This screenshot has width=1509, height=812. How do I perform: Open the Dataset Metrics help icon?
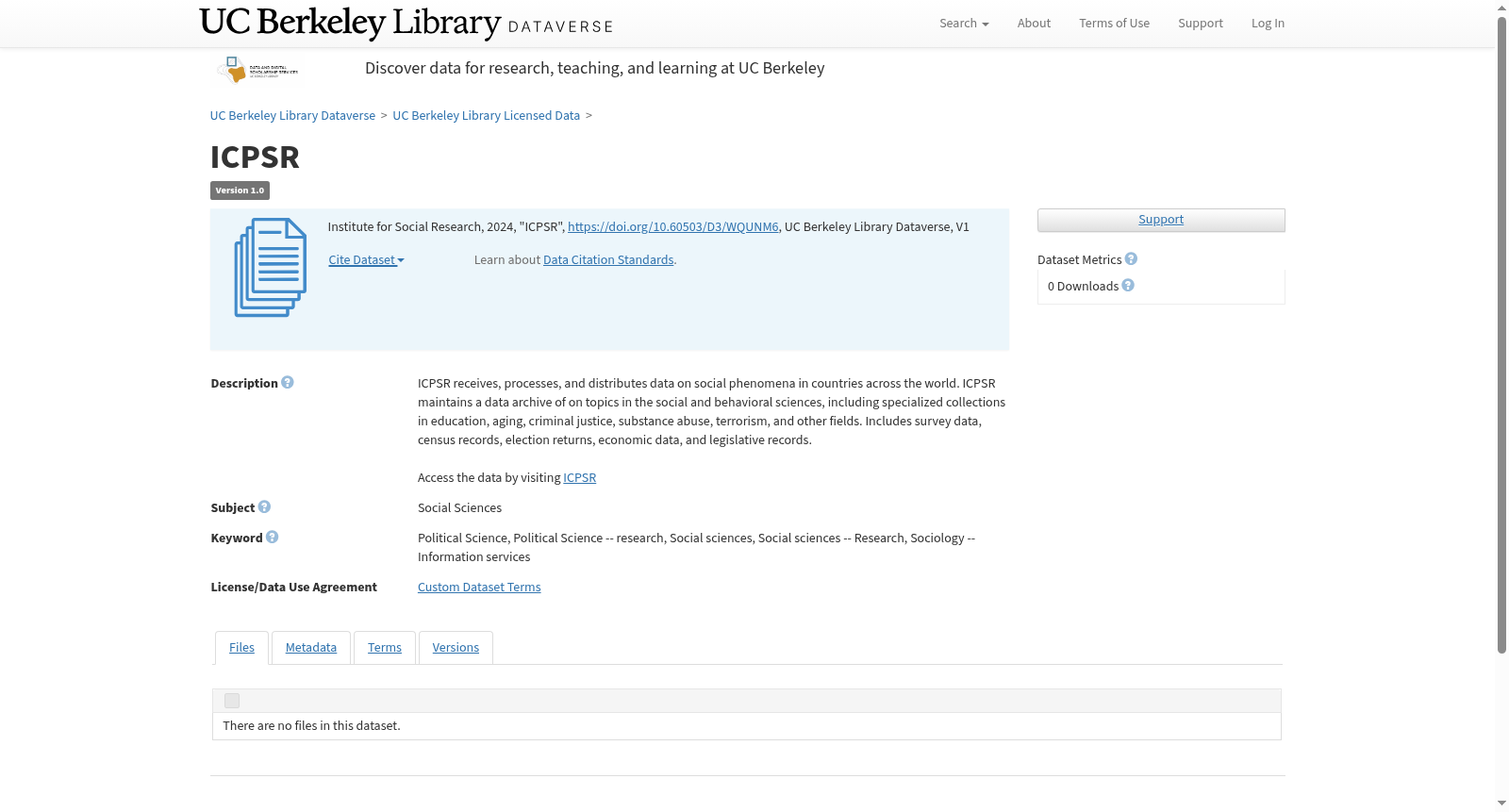[x=1131, y=258]
